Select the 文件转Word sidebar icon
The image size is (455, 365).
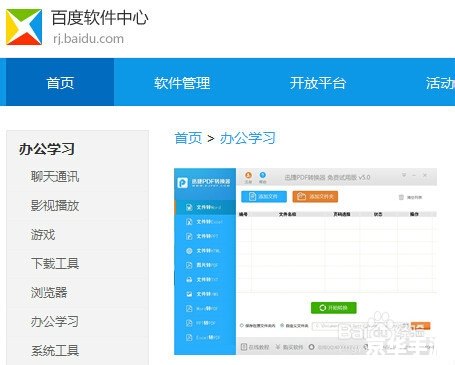pos(189,207)
